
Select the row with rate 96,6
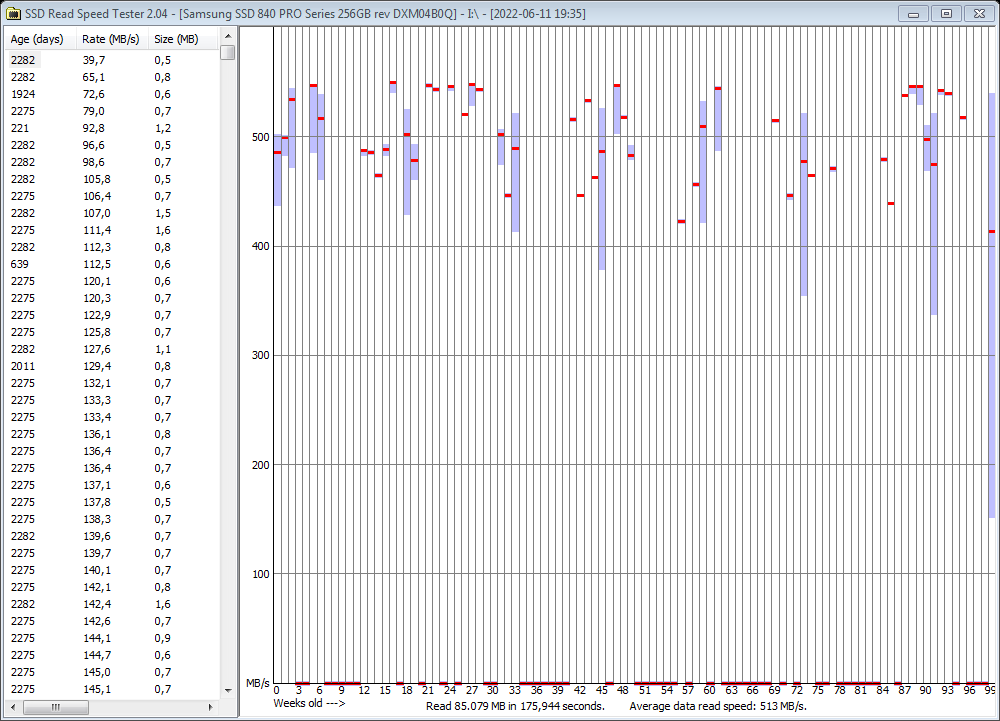pyautogui.click(x=112, y=145)
